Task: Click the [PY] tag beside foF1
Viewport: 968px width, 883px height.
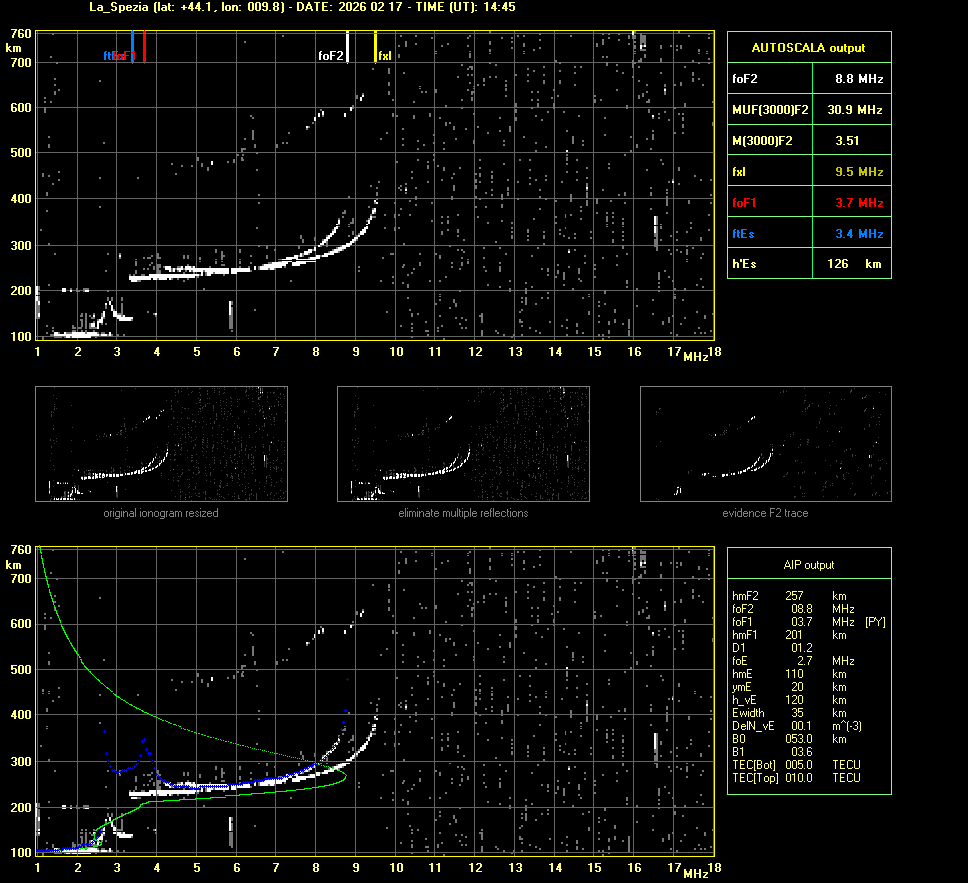Action: 875,622
